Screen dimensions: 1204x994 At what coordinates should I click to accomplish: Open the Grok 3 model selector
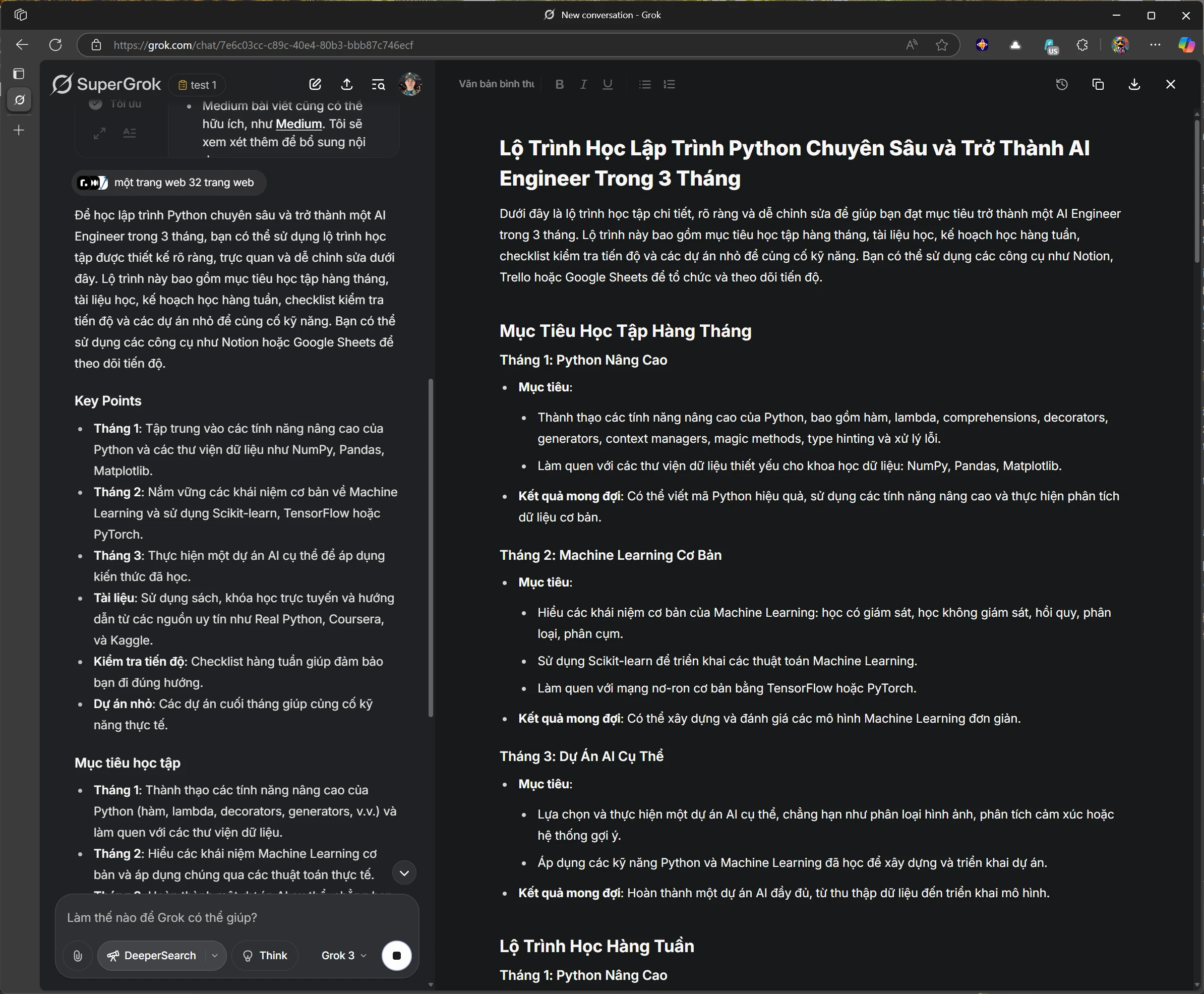pyautogui.click(x=343, y=956)
